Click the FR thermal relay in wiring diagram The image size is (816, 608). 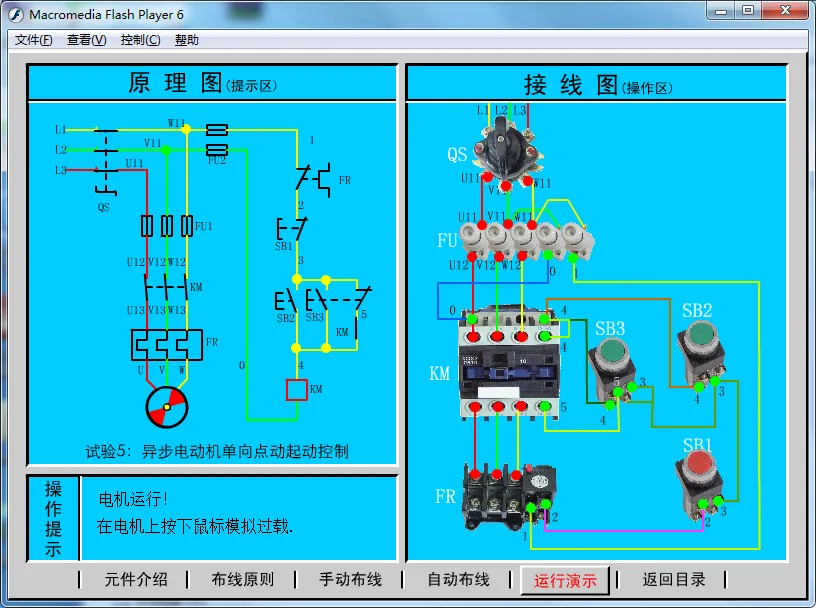coord(511,496)
